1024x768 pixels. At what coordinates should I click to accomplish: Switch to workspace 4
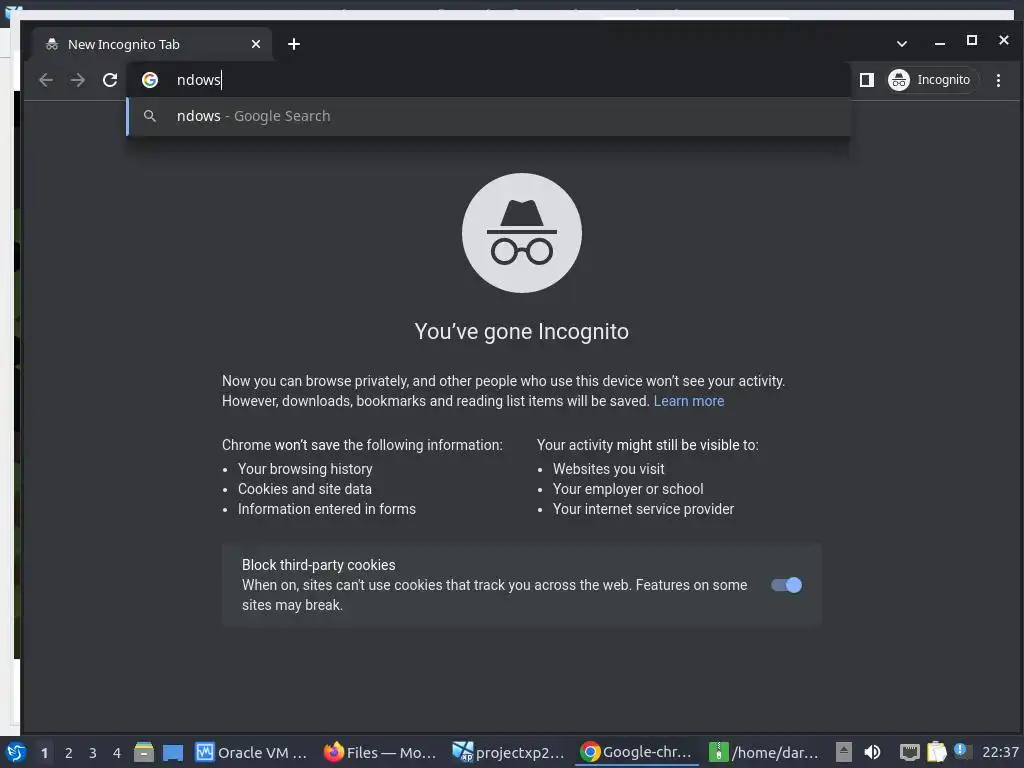pyautogui.click(x=117, y=753)
